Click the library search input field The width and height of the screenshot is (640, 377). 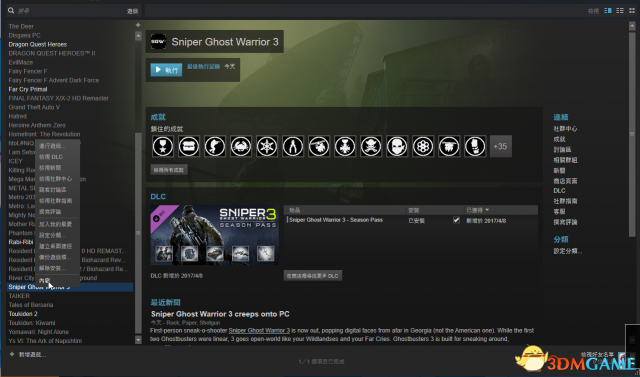pyautogui.click(x=69, y=11)
